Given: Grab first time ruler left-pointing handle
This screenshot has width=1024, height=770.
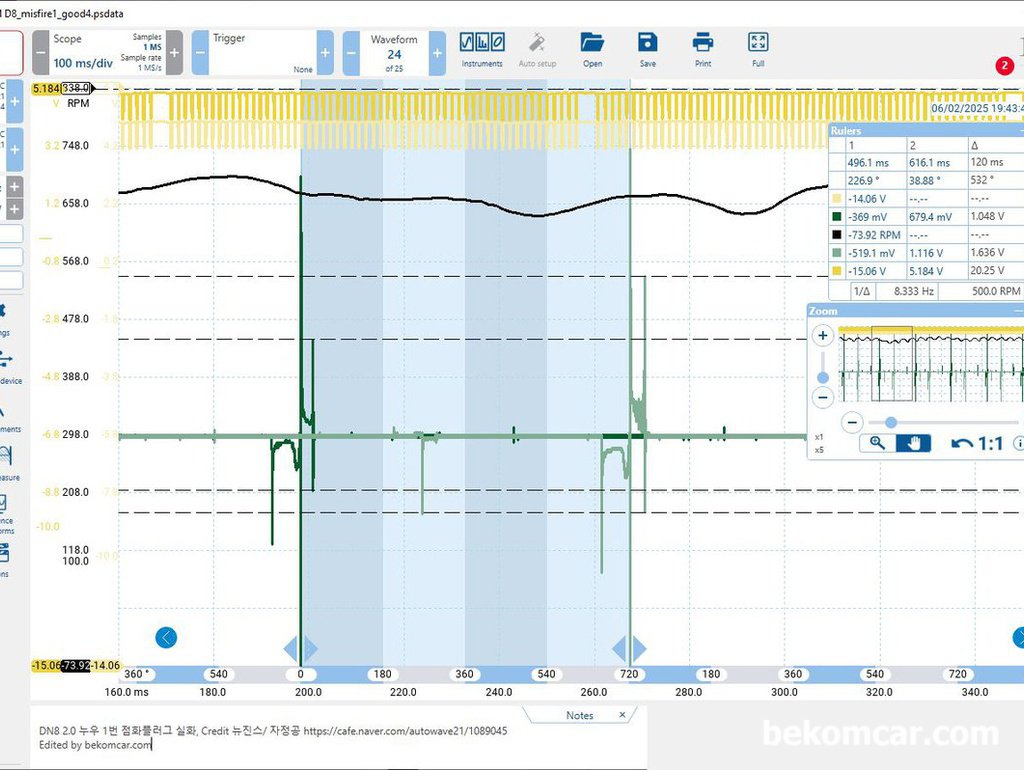Looking at the screenshot, I should coord(291,649).
